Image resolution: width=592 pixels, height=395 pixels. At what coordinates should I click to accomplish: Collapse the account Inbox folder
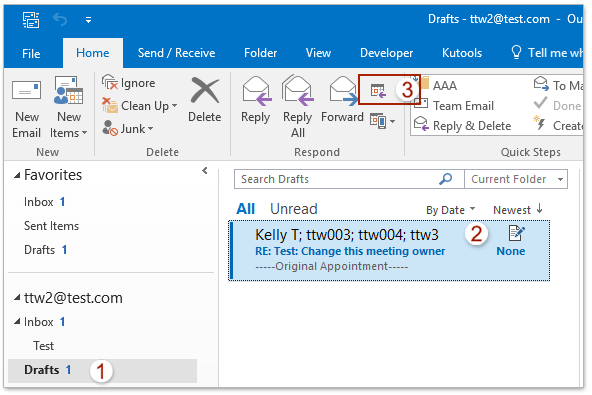click(x=17, y=322)
